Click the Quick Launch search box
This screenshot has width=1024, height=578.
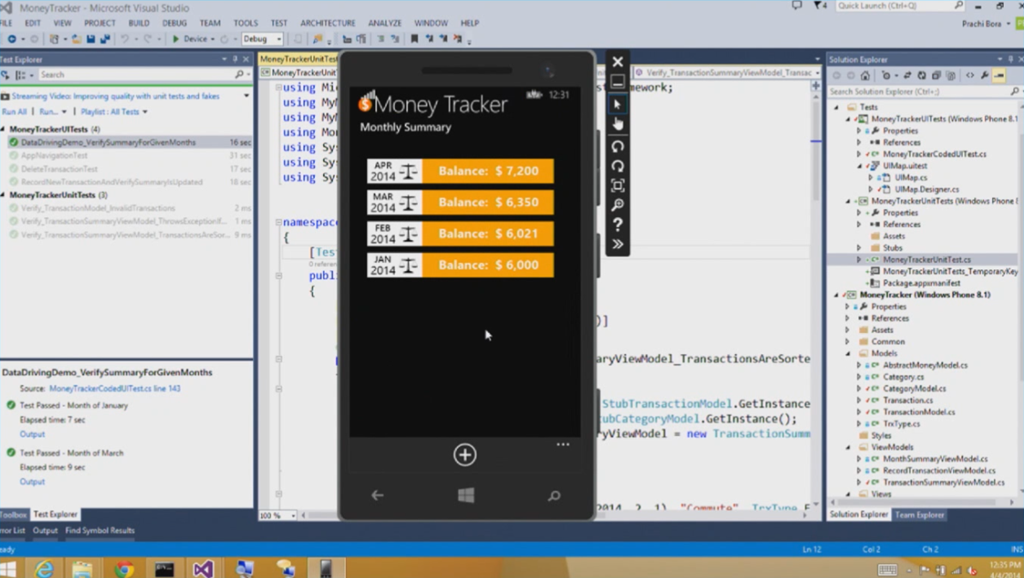900,6
